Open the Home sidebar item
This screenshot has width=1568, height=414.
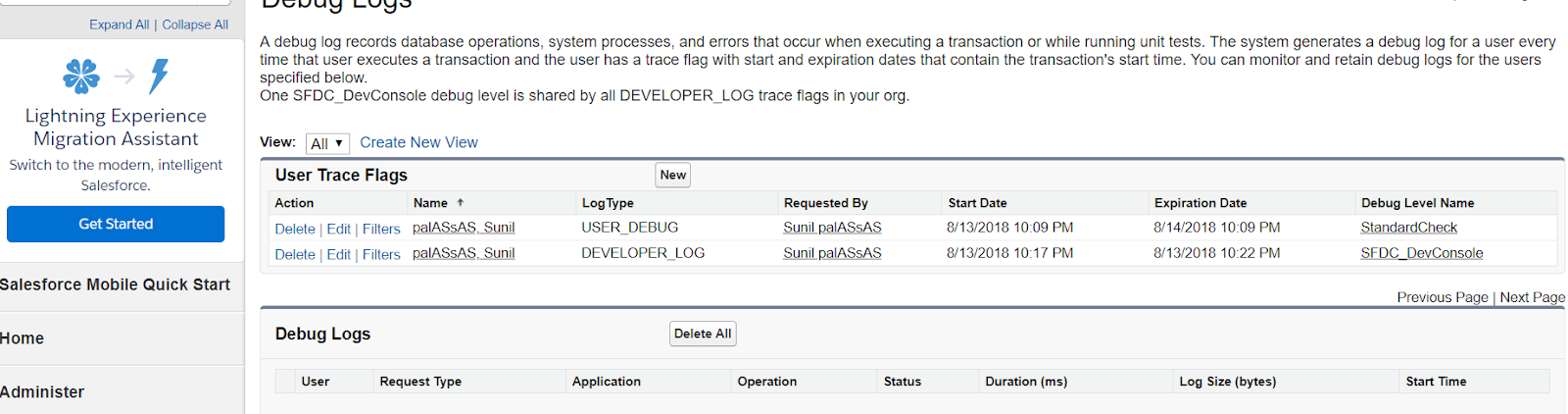tap(23, 338)
